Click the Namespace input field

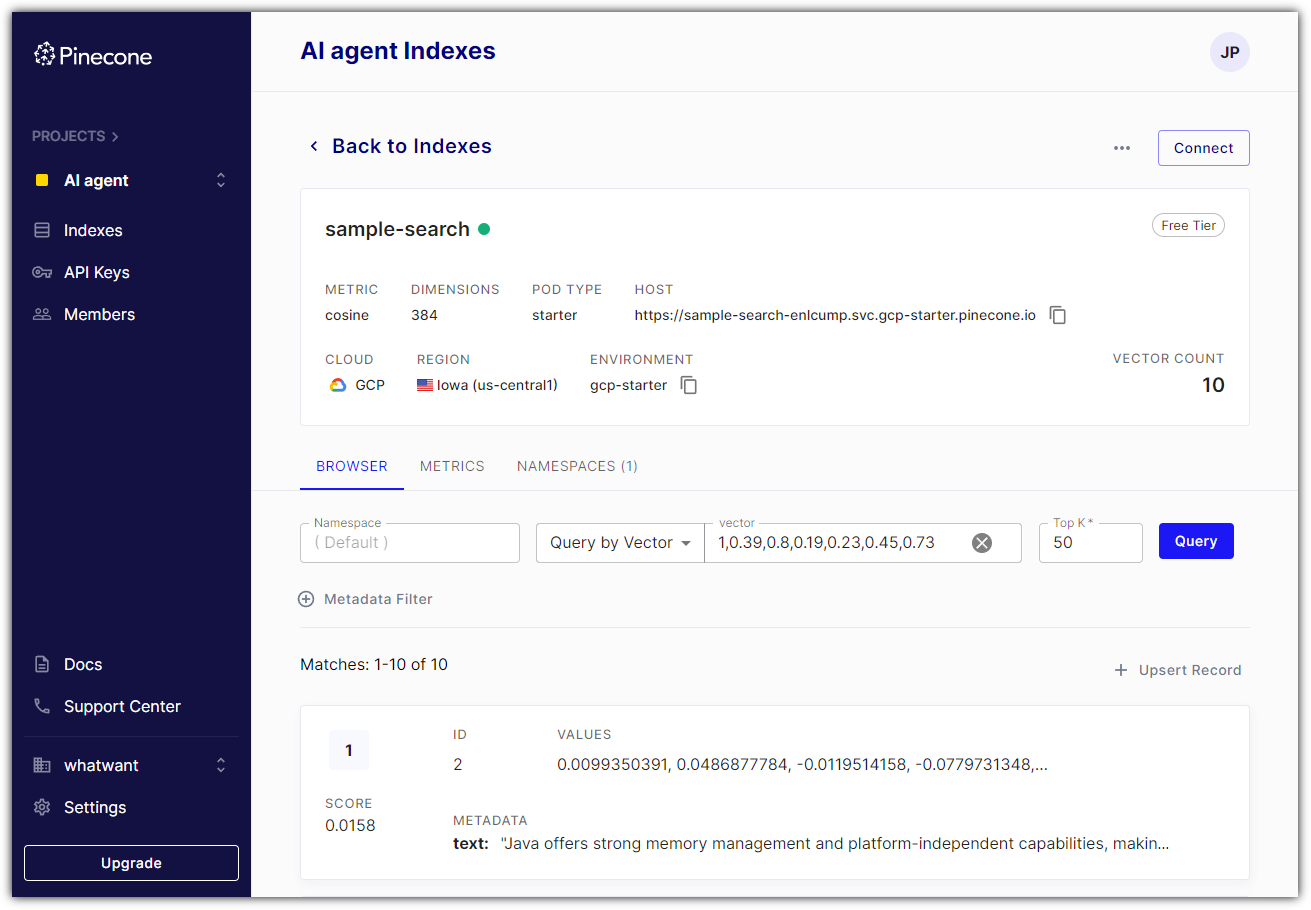pos(410,543)
